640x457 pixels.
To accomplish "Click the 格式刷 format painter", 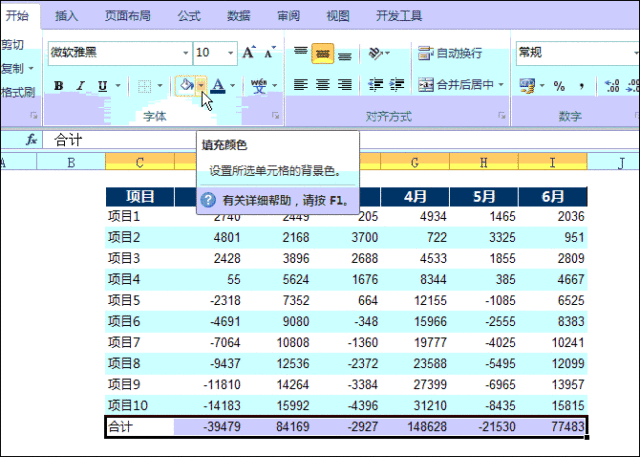I will pos(18,92).
